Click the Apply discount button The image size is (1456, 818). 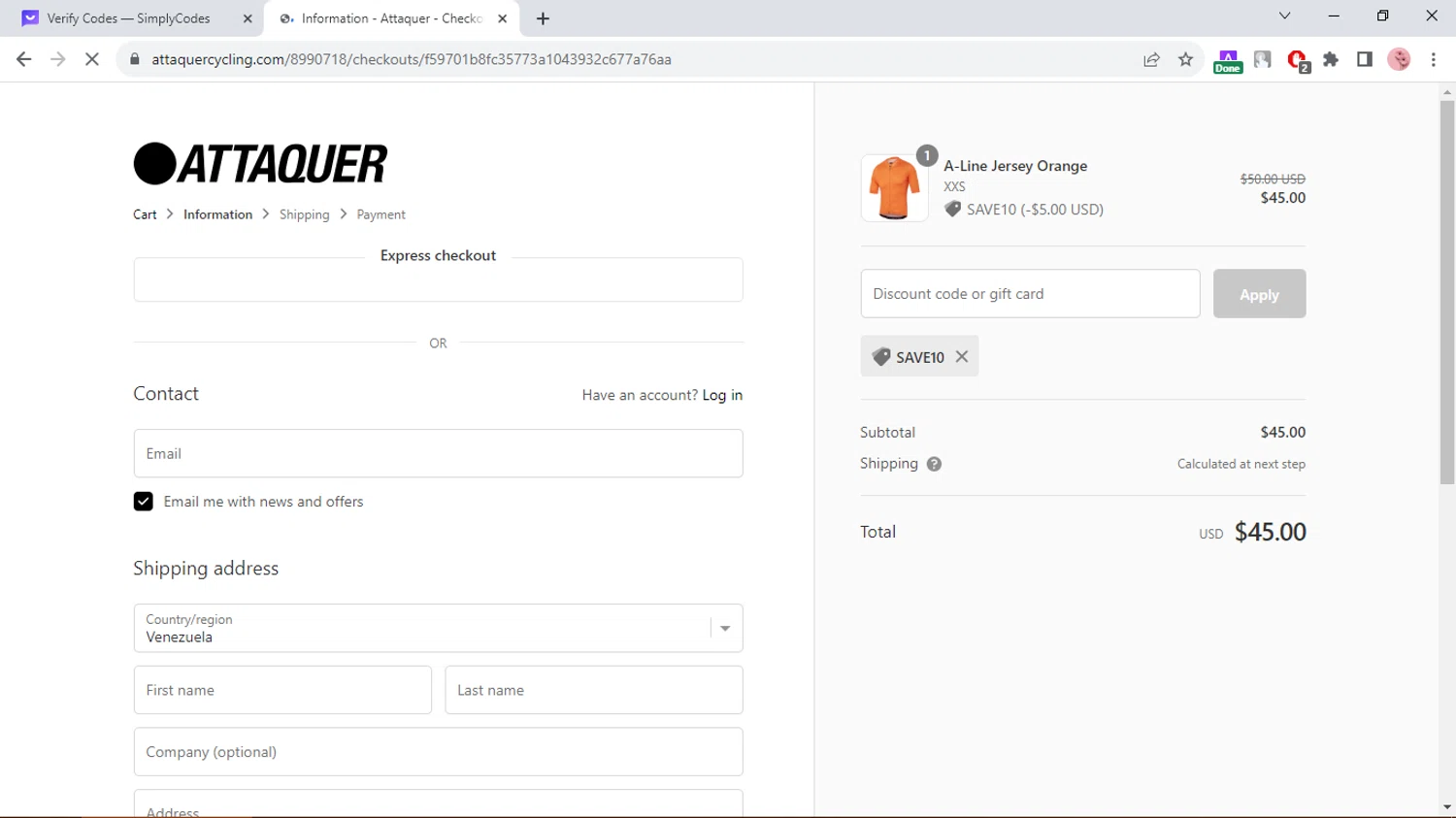1259,294
